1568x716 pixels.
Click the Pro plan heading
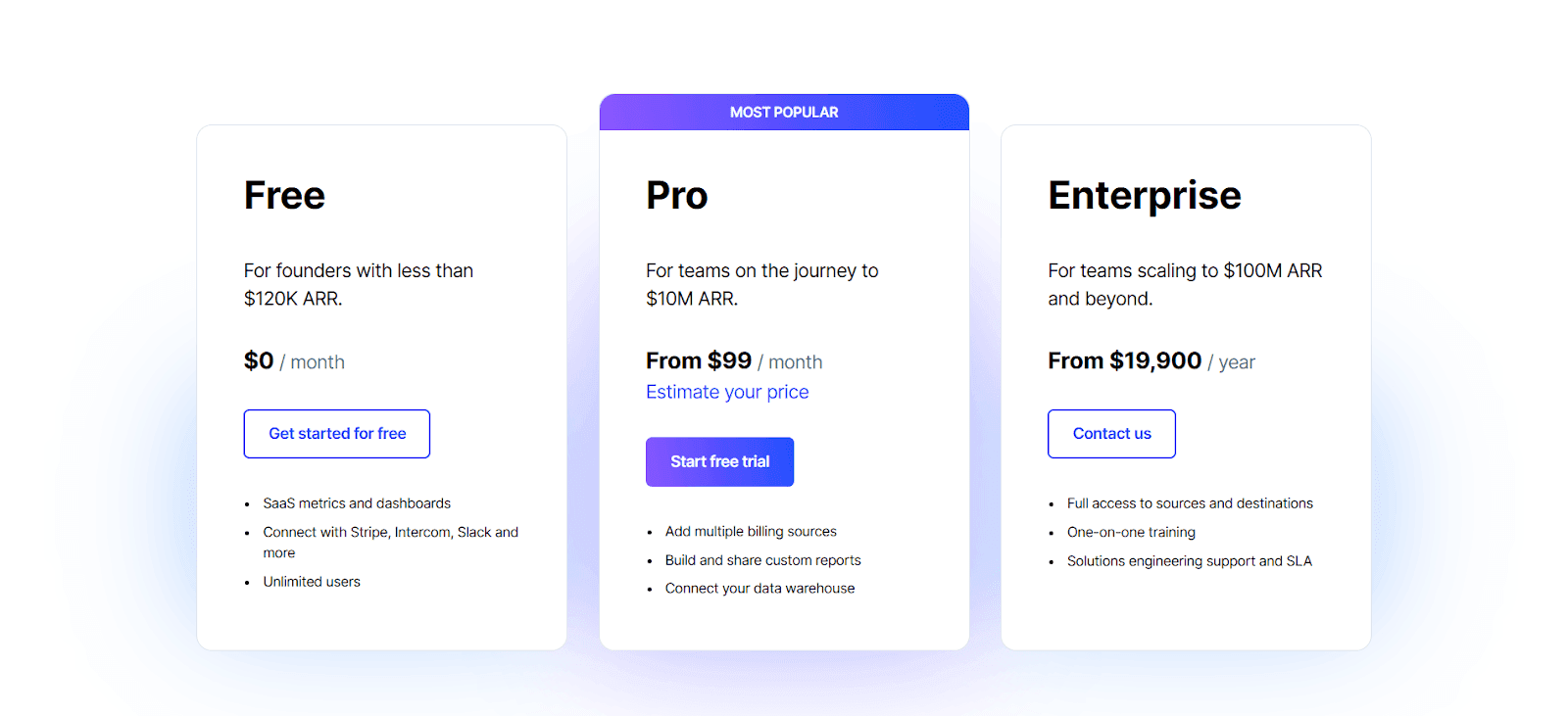(675, 195)
